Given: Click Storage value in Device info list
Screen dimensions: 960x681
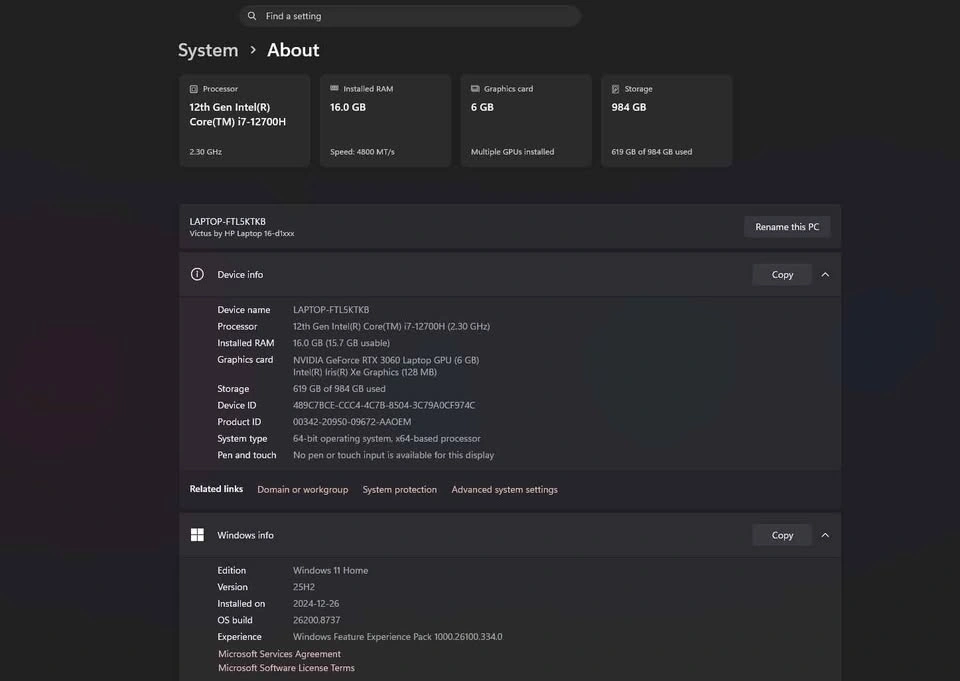Looking at the screenshot, I should pos(339,389).
